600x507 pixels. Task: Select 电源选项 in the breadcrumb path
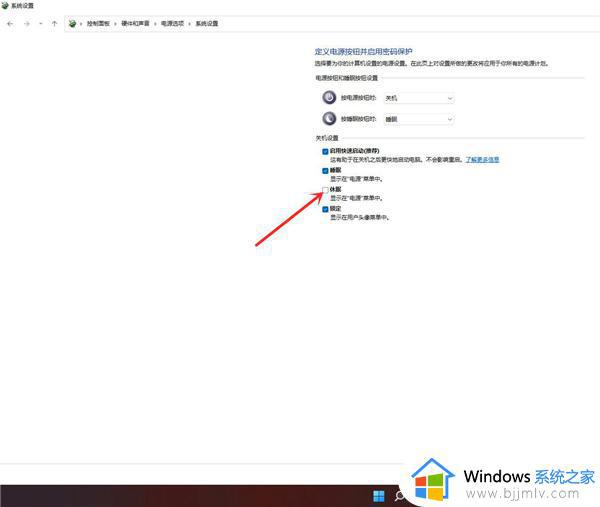[171, 22]
